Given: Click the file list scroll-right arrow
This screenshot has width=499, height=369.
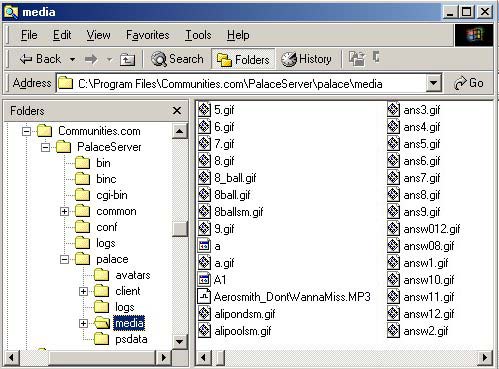Looking at the screenshot, I should pos(485,358).
